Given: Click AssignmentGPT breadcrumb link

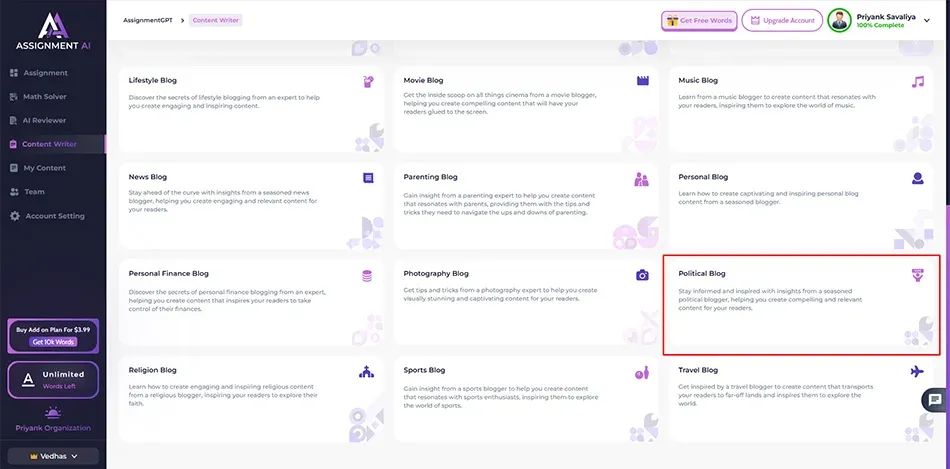Looking at the screenshot, I should pos(145,20).
